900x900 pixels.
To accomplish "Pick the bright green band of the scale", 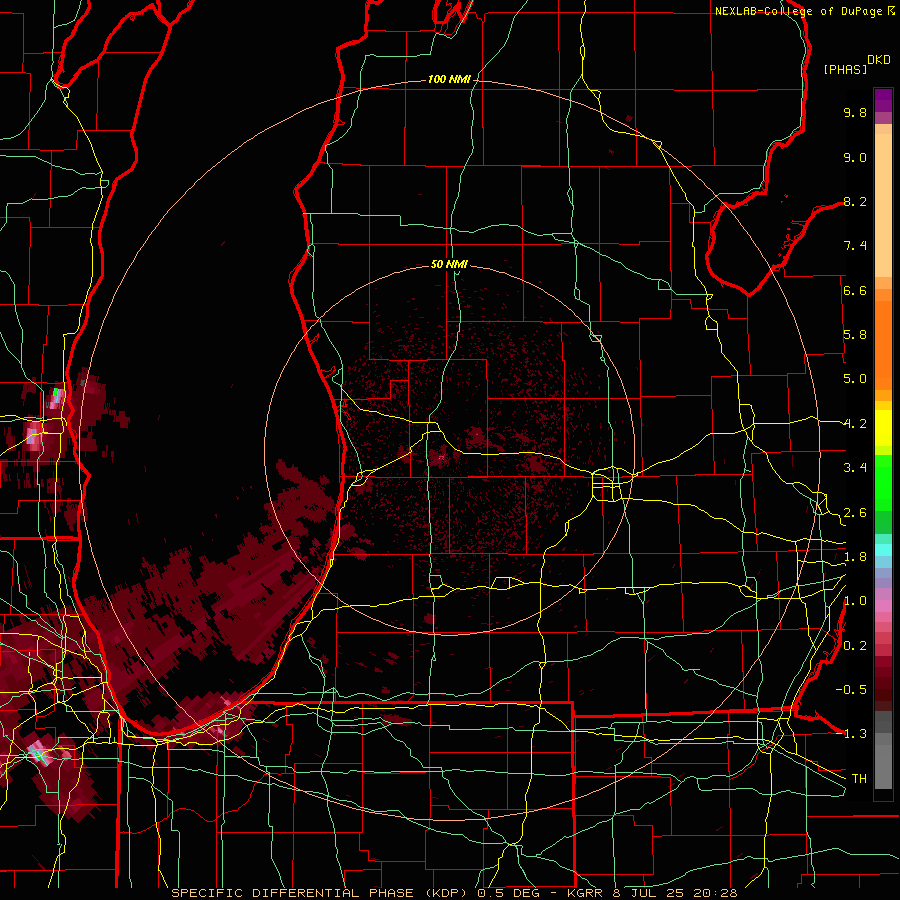I will [883, 483].
